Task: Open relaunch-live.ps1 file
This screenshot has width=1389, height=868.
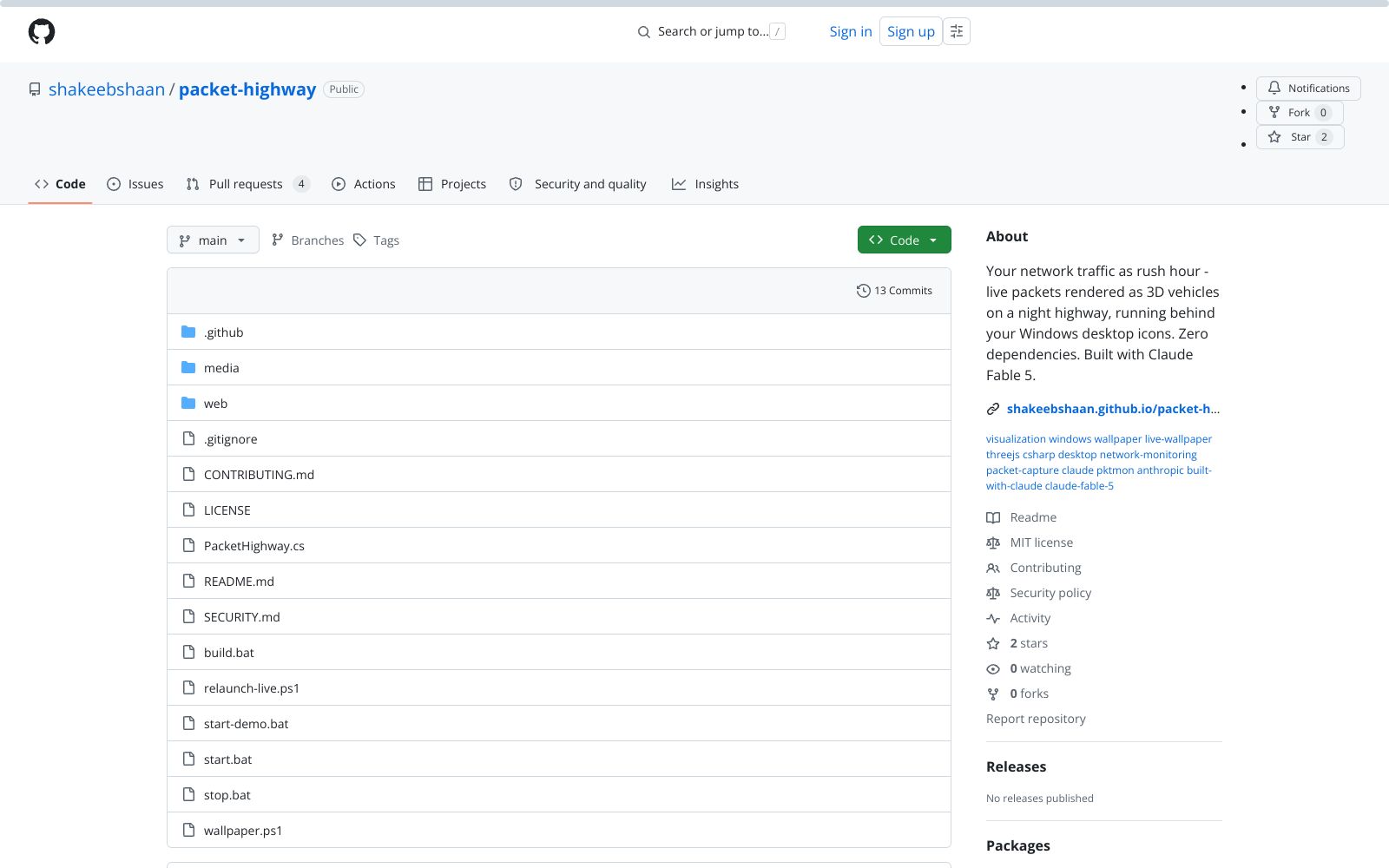Action: pos(252,688)
